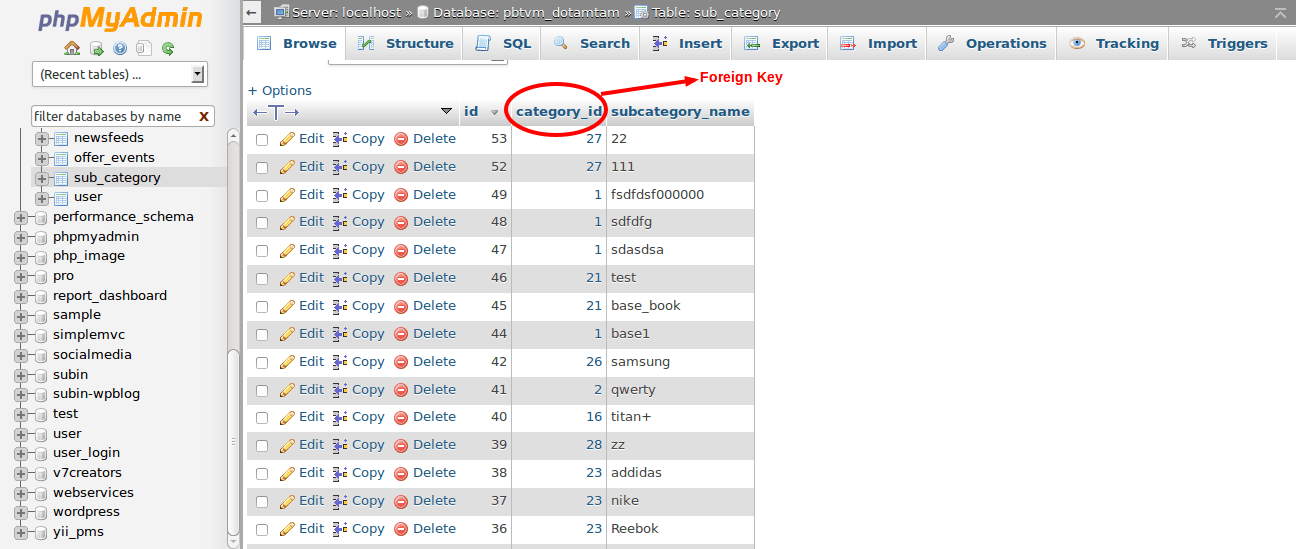Click Server localhost breadcrumb link
This screenshot has width=1296, height=549.
tap(344, 13)
